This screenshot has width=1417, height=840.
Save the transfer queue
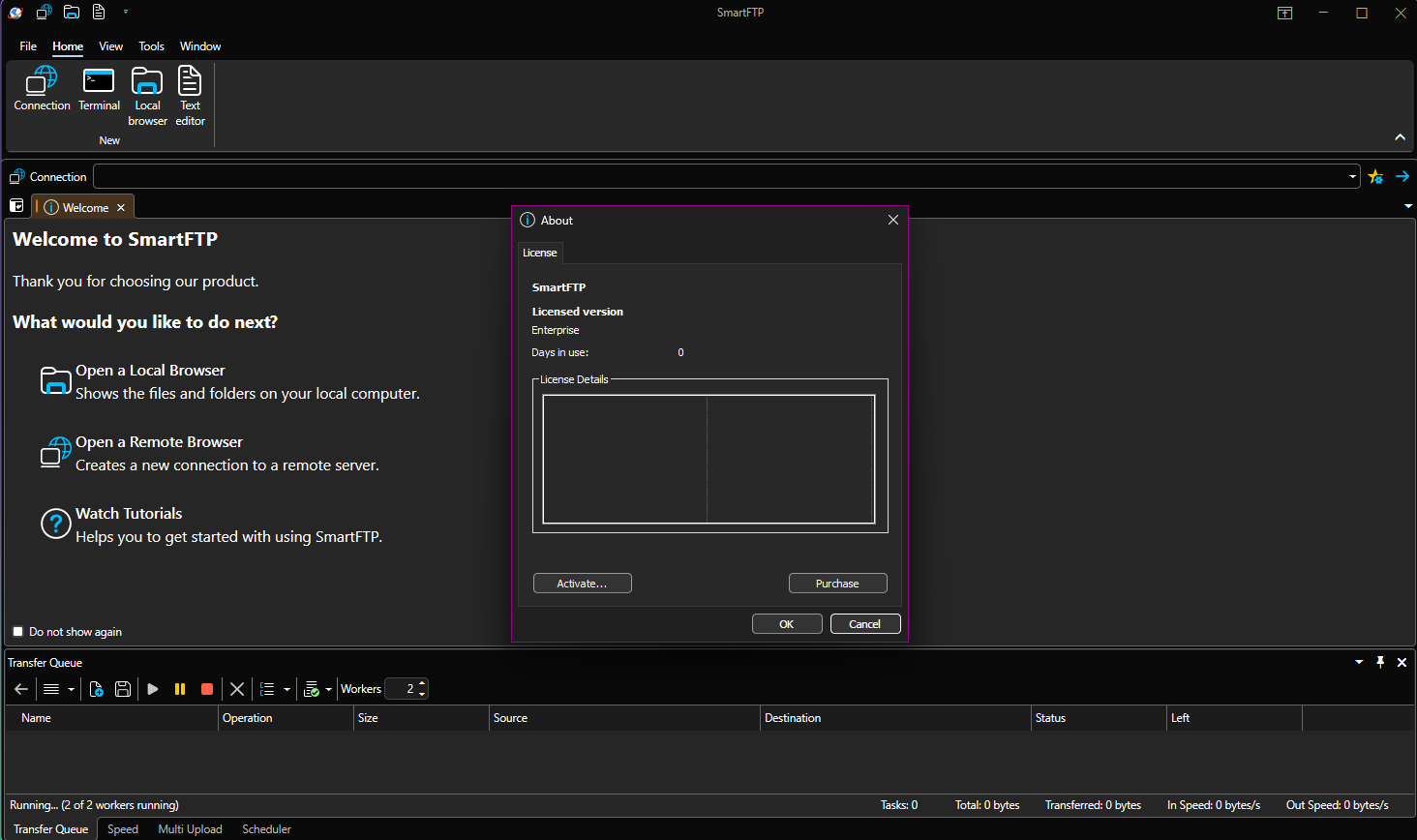123,689
